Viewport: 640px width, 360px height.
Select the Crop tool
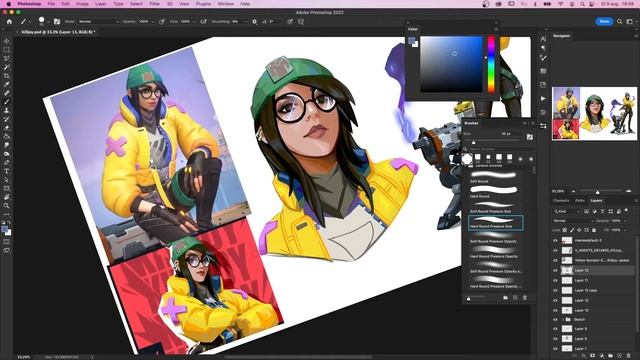tap(7, 76)
